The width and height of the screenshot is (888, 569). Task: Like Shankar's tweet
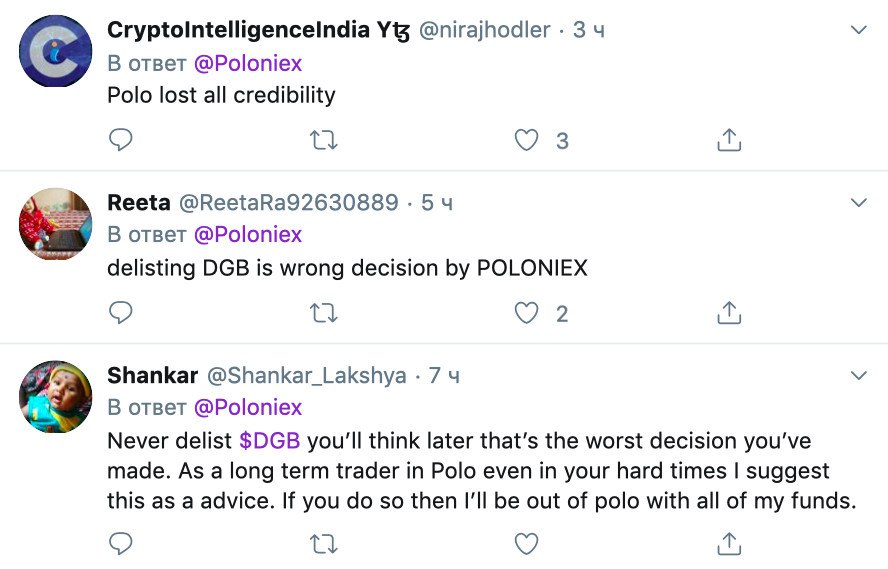click(x=527, y=543)
